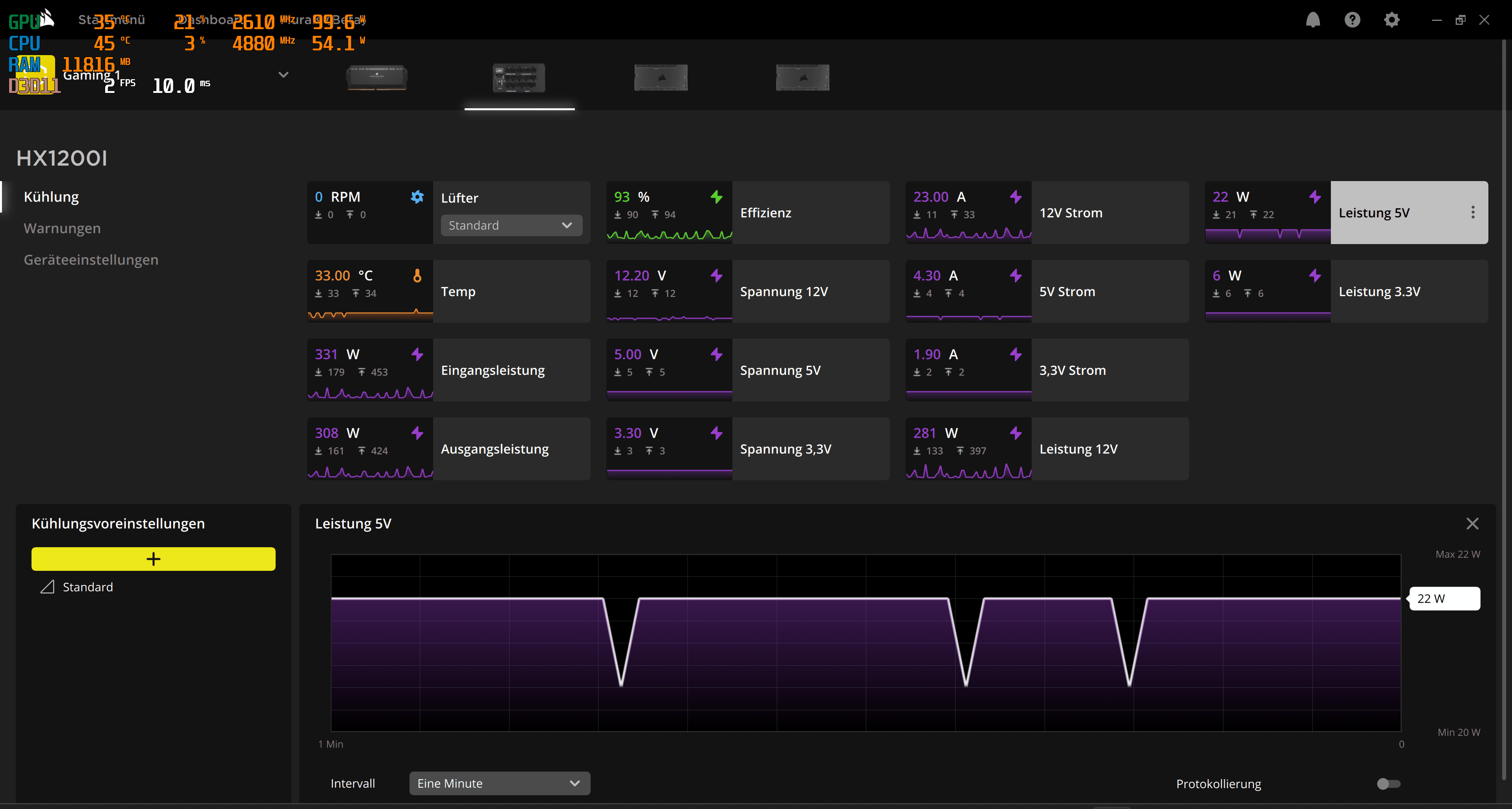This screenshot has width=1512, height=809.
Task: Close the Leistung 5V graph panel
Action: pyautogui.click(x=1472, y=524)
